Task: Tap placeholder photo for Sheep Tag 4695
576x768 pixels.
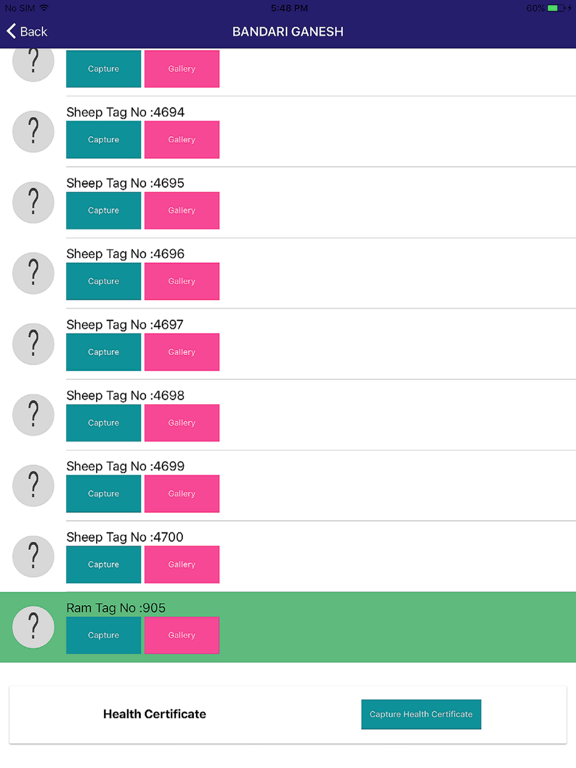Action: [33, 202]
